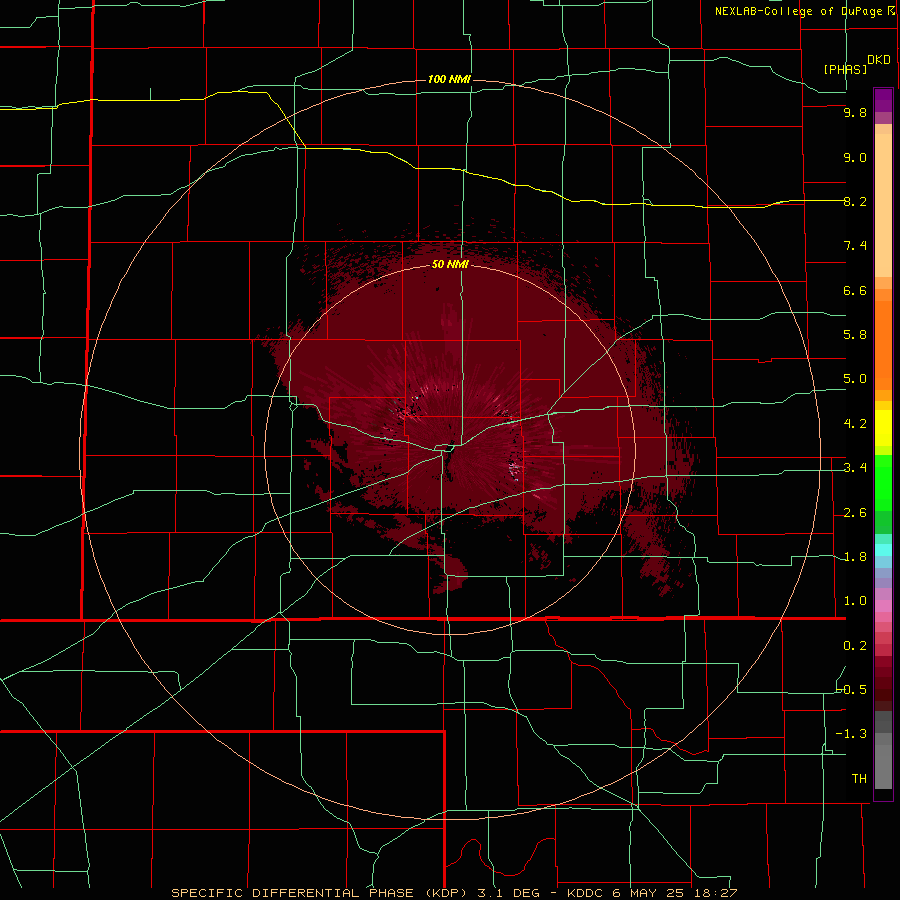Click the 7.4 value on the scale
The width and height of the screenshot is (900, 900).
pyautogui.click(x=855, y=246)
